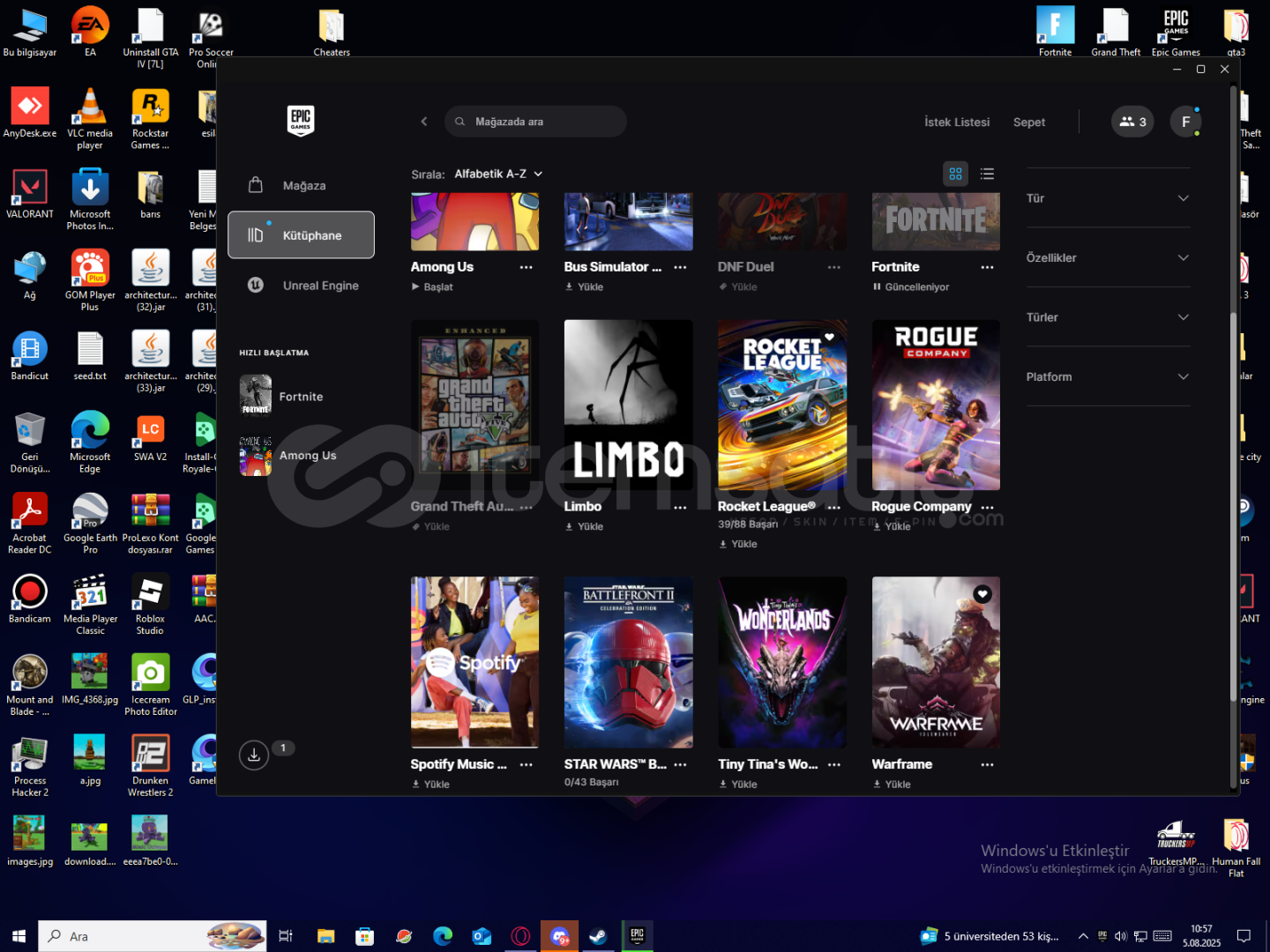Expand the Platform filter
This screenshot has height=952, width=1270.
point(1109,376)
